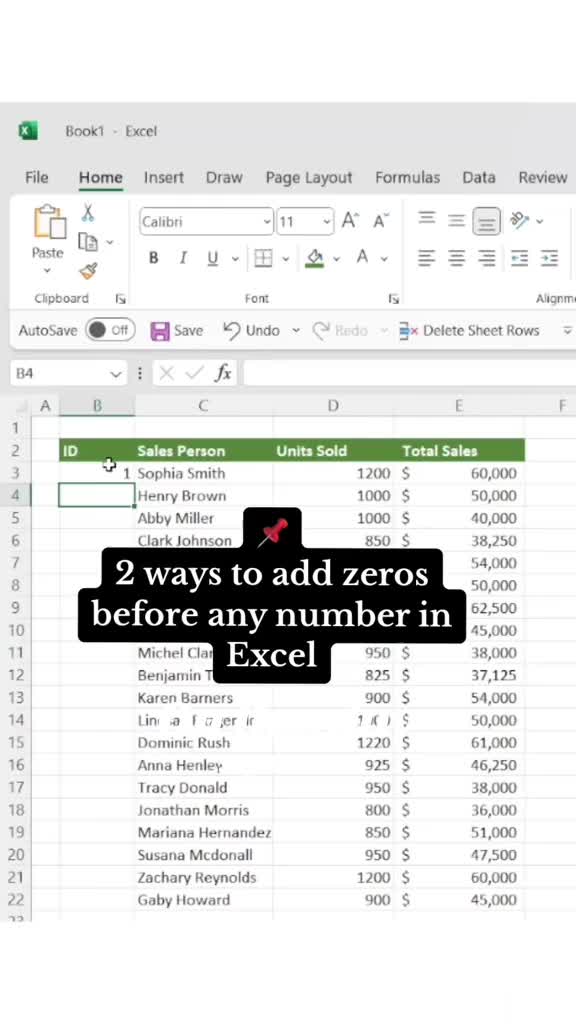This screenshot has height=1024, width=576.
Task: Center text horizontally
Action: (x=456, y=258)
